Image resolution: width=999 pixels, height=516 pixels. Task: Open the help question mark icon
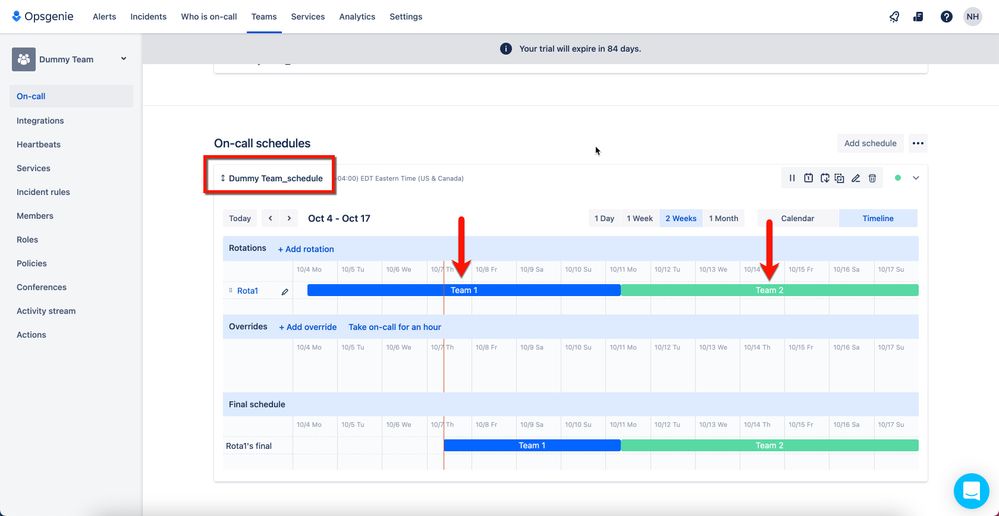(946, 17)
